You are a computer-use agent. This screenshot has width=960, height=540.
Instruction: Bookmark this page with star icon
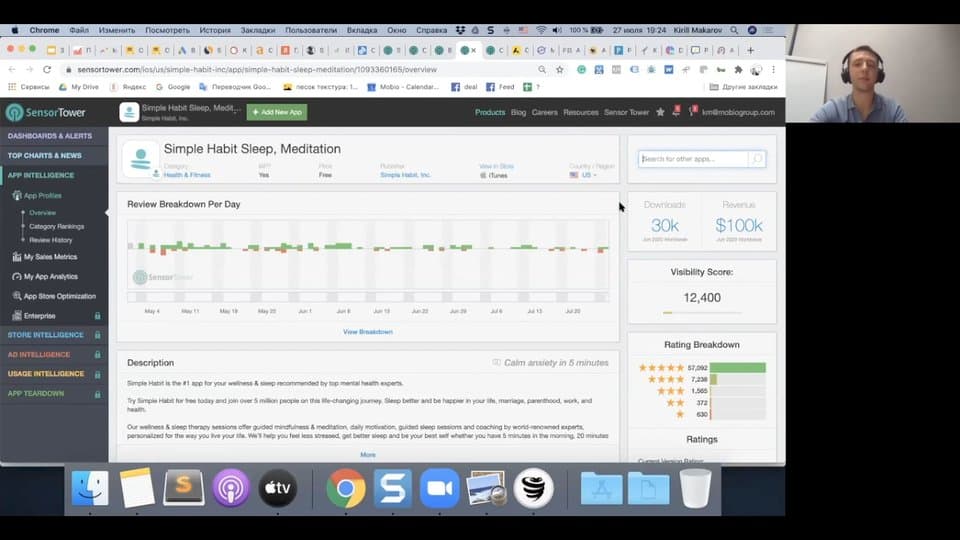click(x=560, y=70)
